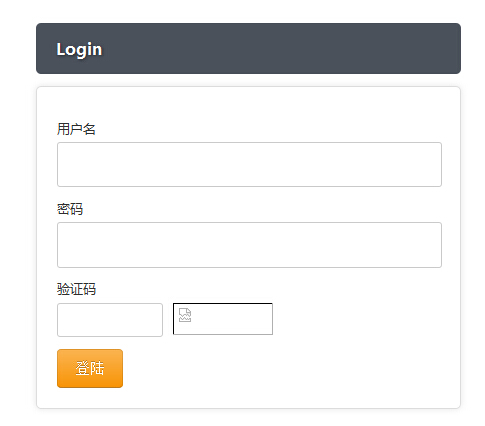Click the 用户名 label text
Viewport: 485px width, 426px height.
(76, 129)
